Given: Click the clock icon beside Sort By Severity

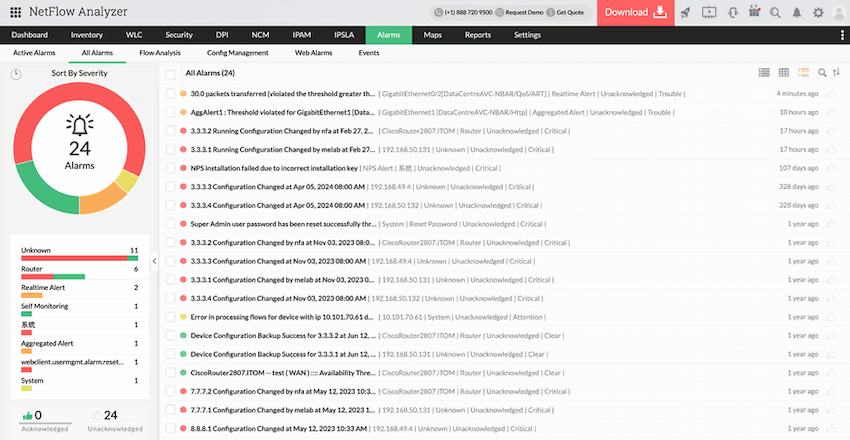Looking at the screenshot, I should 16,74.
